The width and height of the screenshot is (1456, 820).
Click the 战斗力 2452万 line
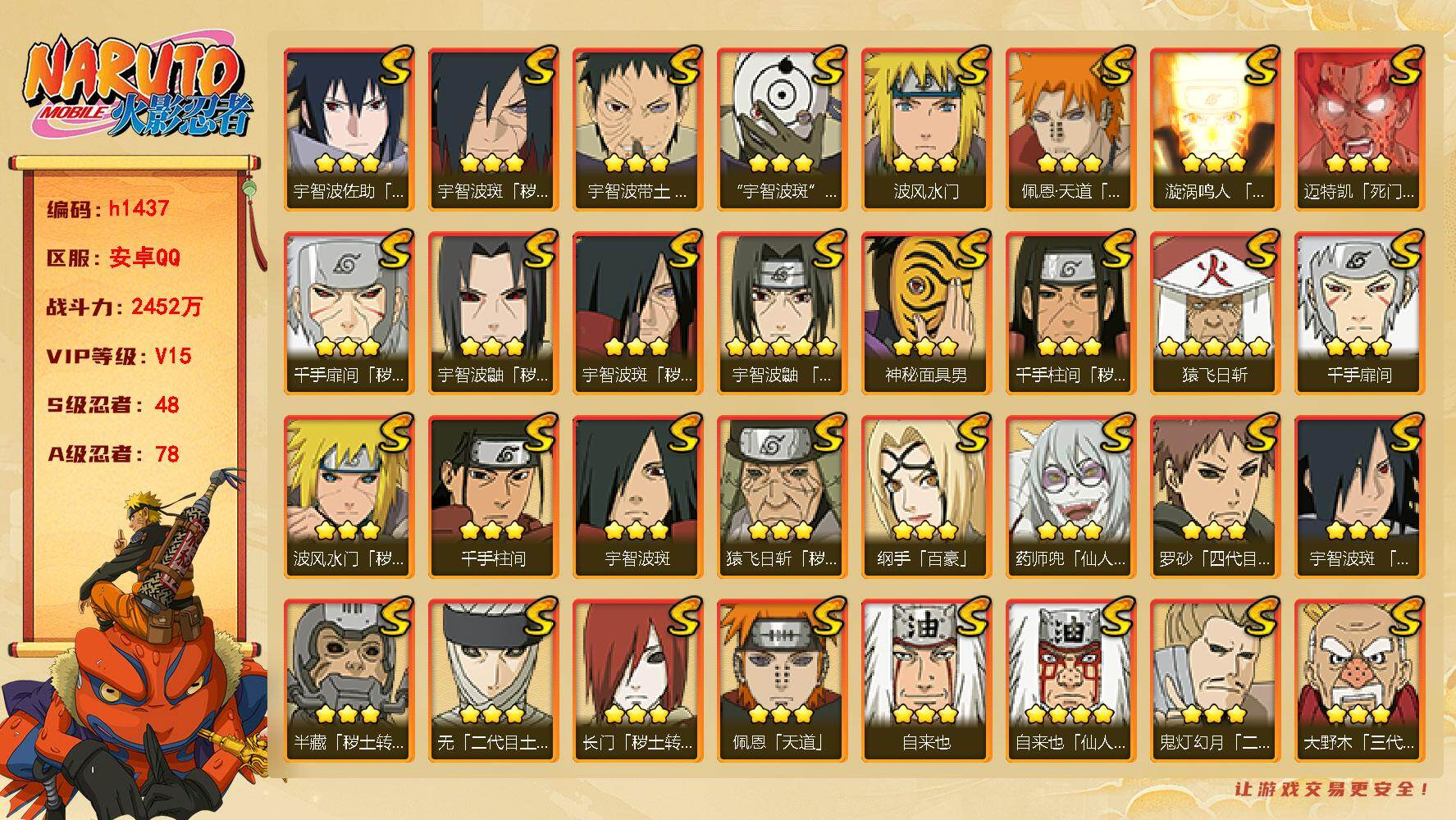[123, 307]
